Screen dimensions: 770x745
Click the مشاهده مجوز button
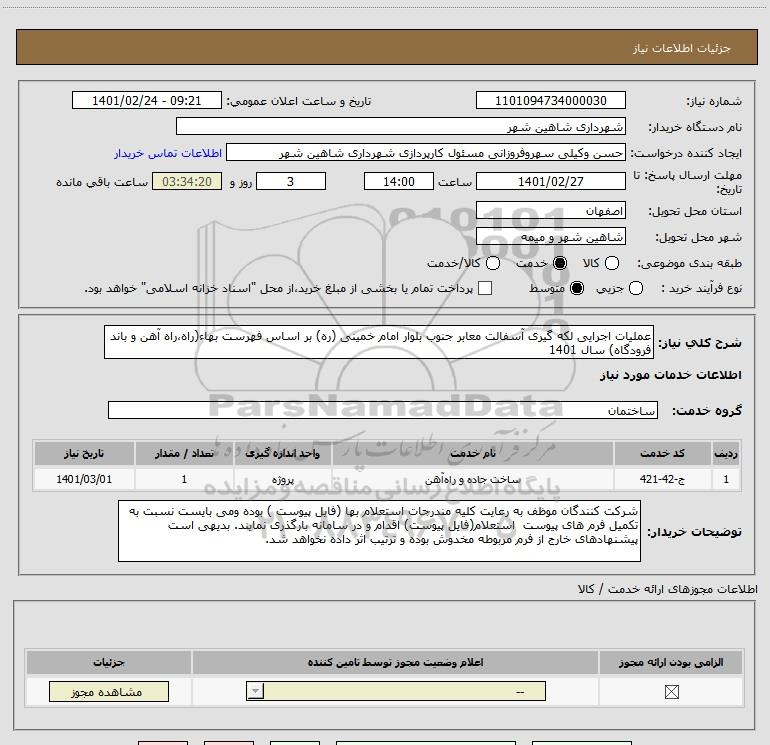(109, 691)
